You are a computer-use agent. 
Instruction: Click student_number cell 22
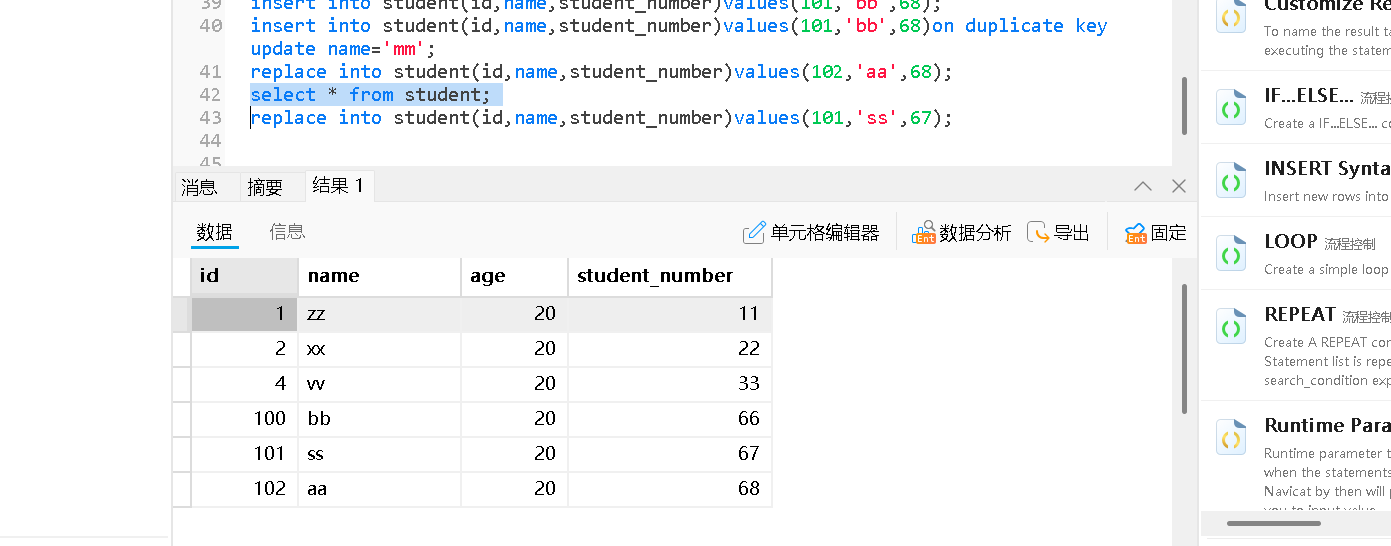[670, 349]
